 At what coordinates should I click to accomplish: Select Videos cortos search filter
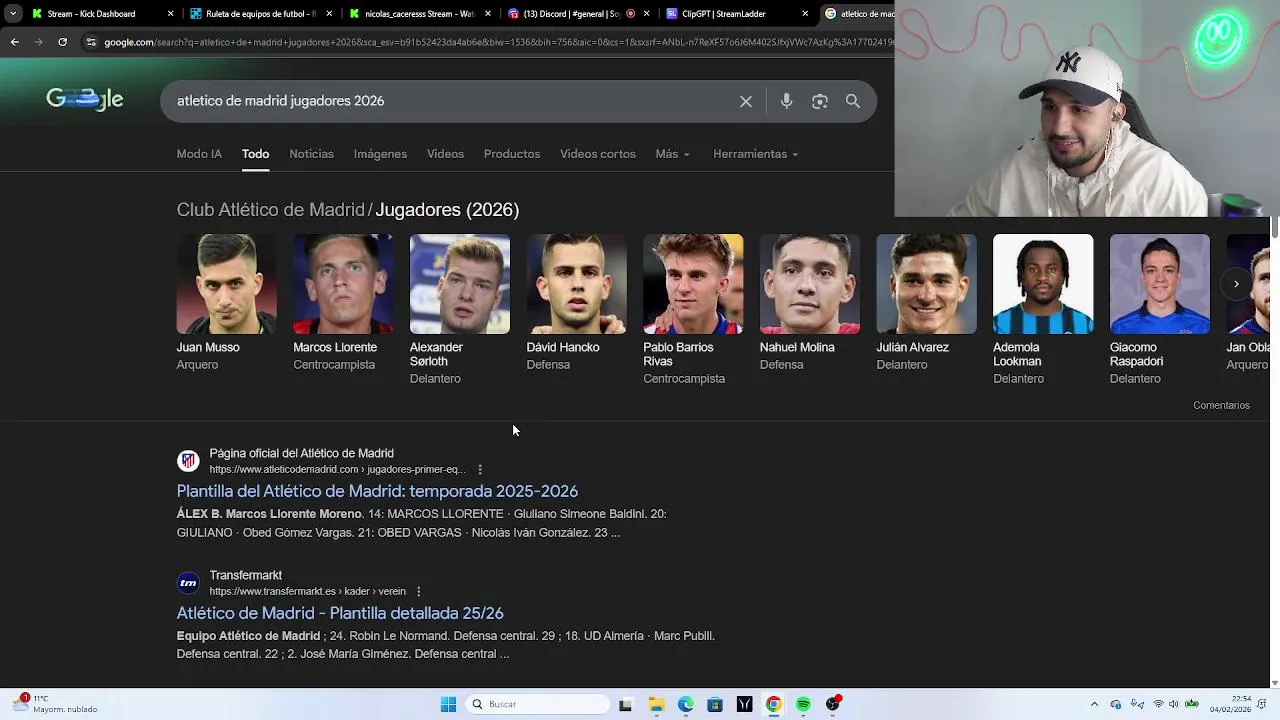[598, 154]
